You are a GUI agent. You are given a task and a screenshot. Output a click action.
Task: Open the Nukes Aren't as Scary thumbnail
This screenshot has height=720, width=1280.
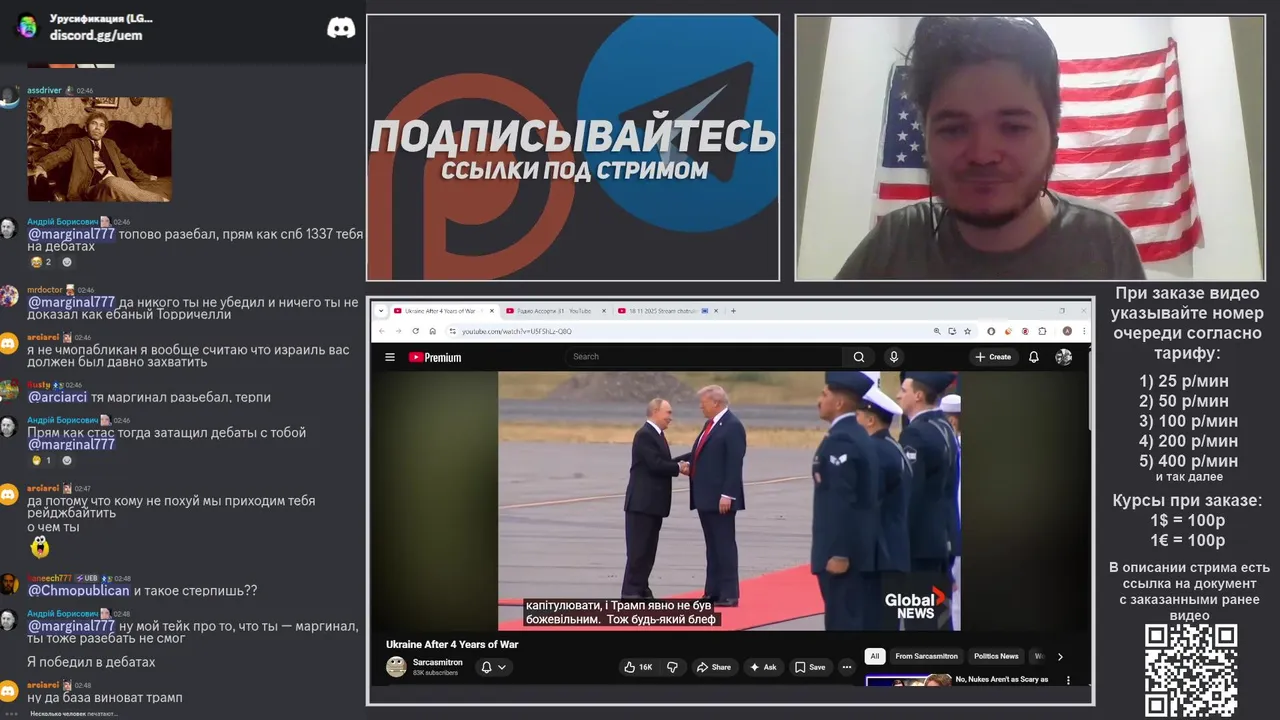pyautogui.click(x=908, y=681)
